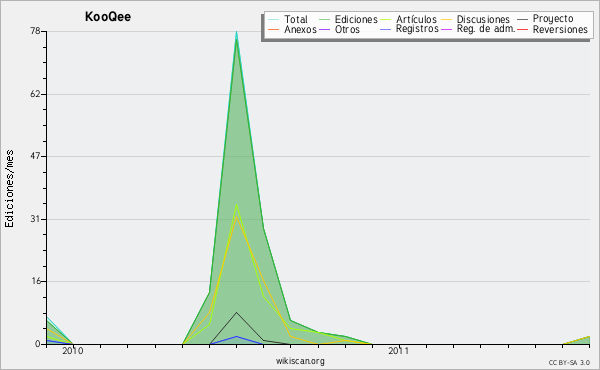The image size is (600, 370).
Task: Click the black Proyecto line peak
Action: point(236,313)
